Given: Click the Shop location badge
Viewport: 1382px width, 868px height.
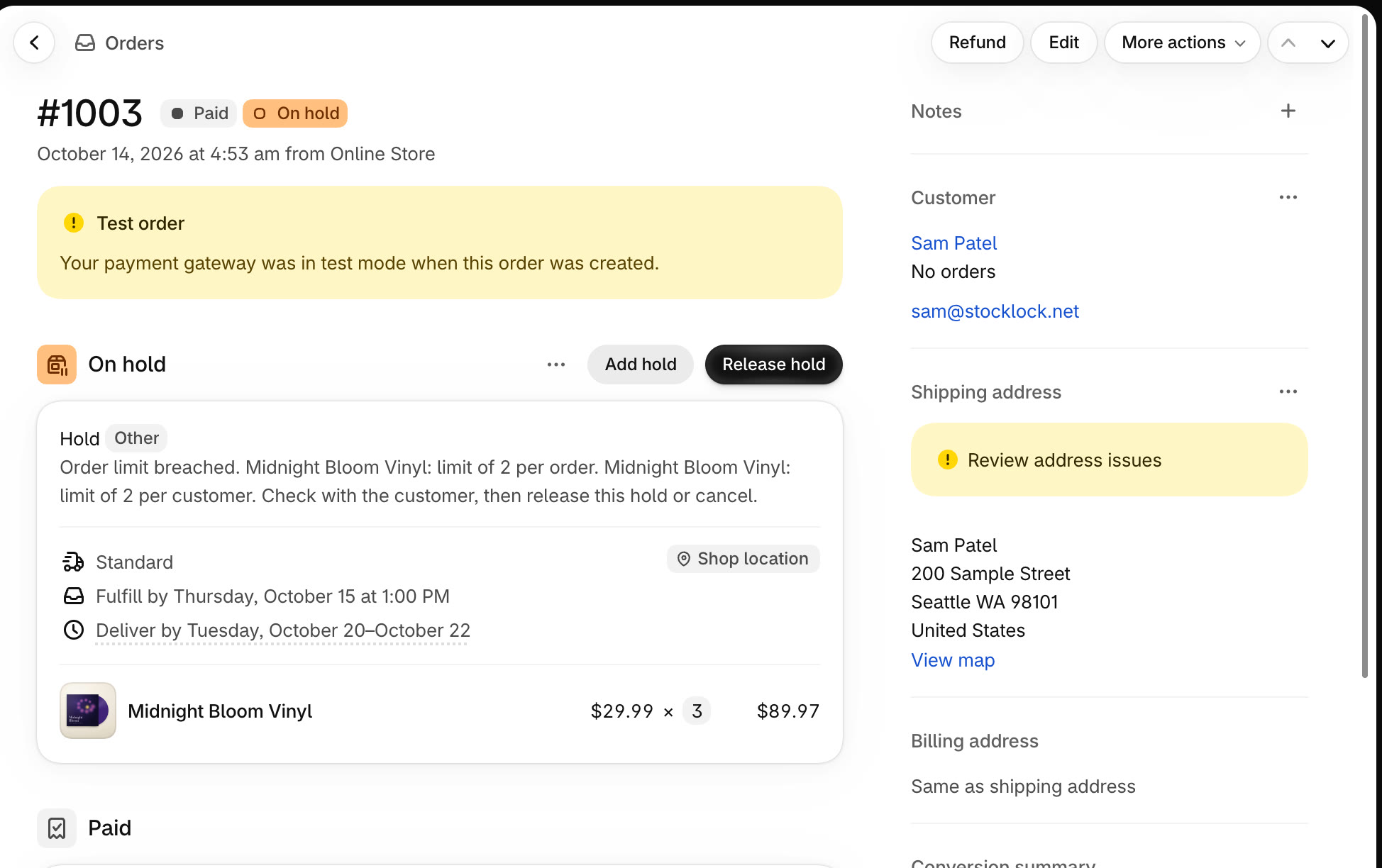Looking at the screenshot, I should (743, 559).
